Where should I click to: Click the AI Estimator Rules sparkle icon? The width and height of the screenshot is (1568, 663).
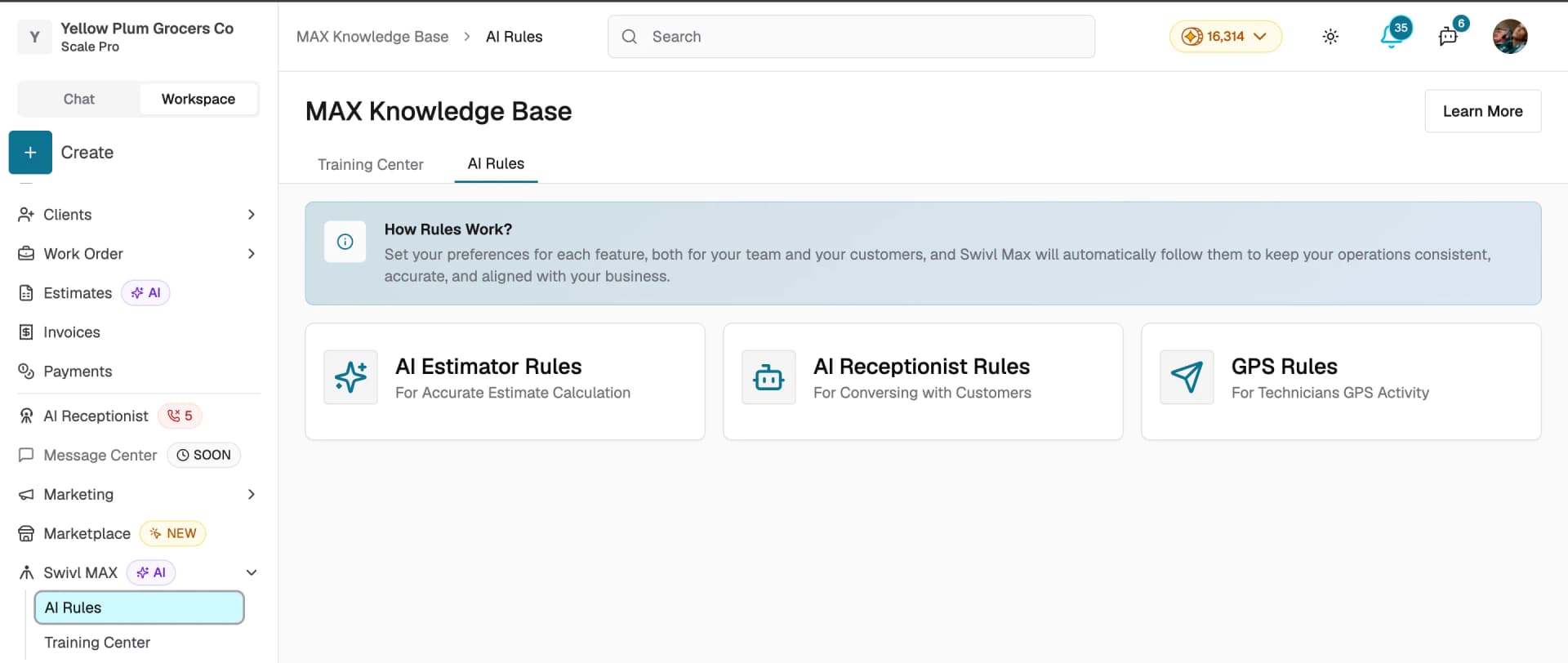(350, 377)
